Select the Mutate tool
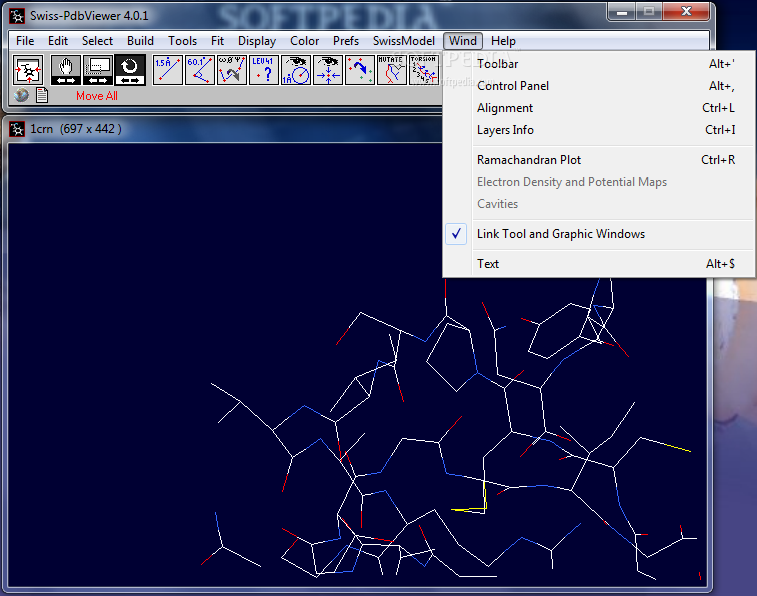 point(392,70)
